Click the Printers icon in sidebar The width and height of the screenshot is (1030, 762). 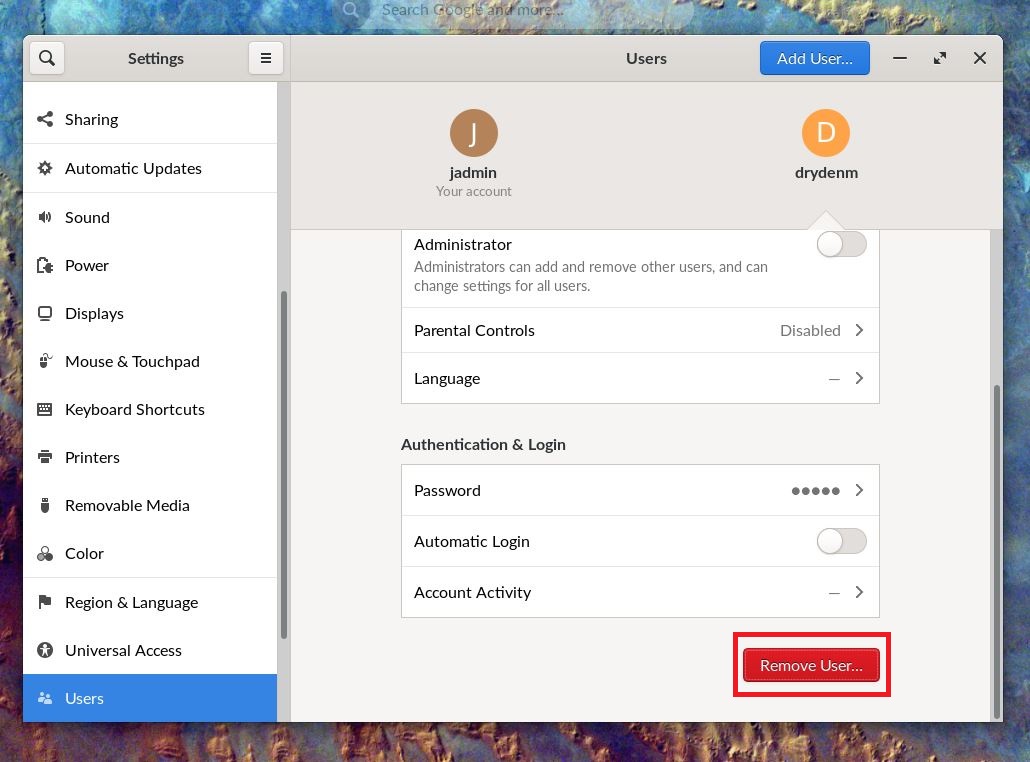point(45,457)
